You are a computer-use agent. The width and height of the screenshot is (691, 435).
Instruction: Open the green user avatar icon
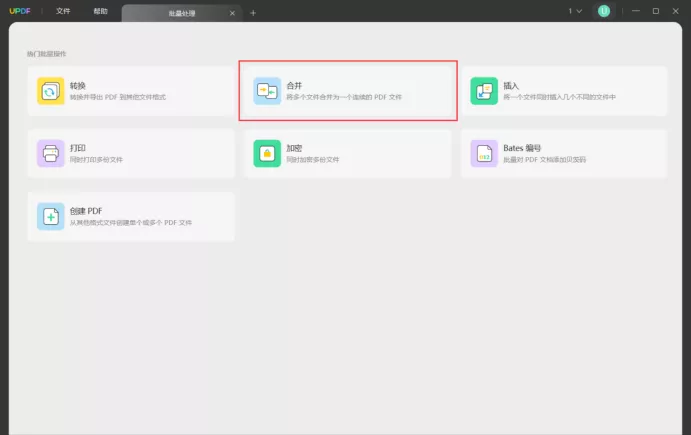coord(604,11)
